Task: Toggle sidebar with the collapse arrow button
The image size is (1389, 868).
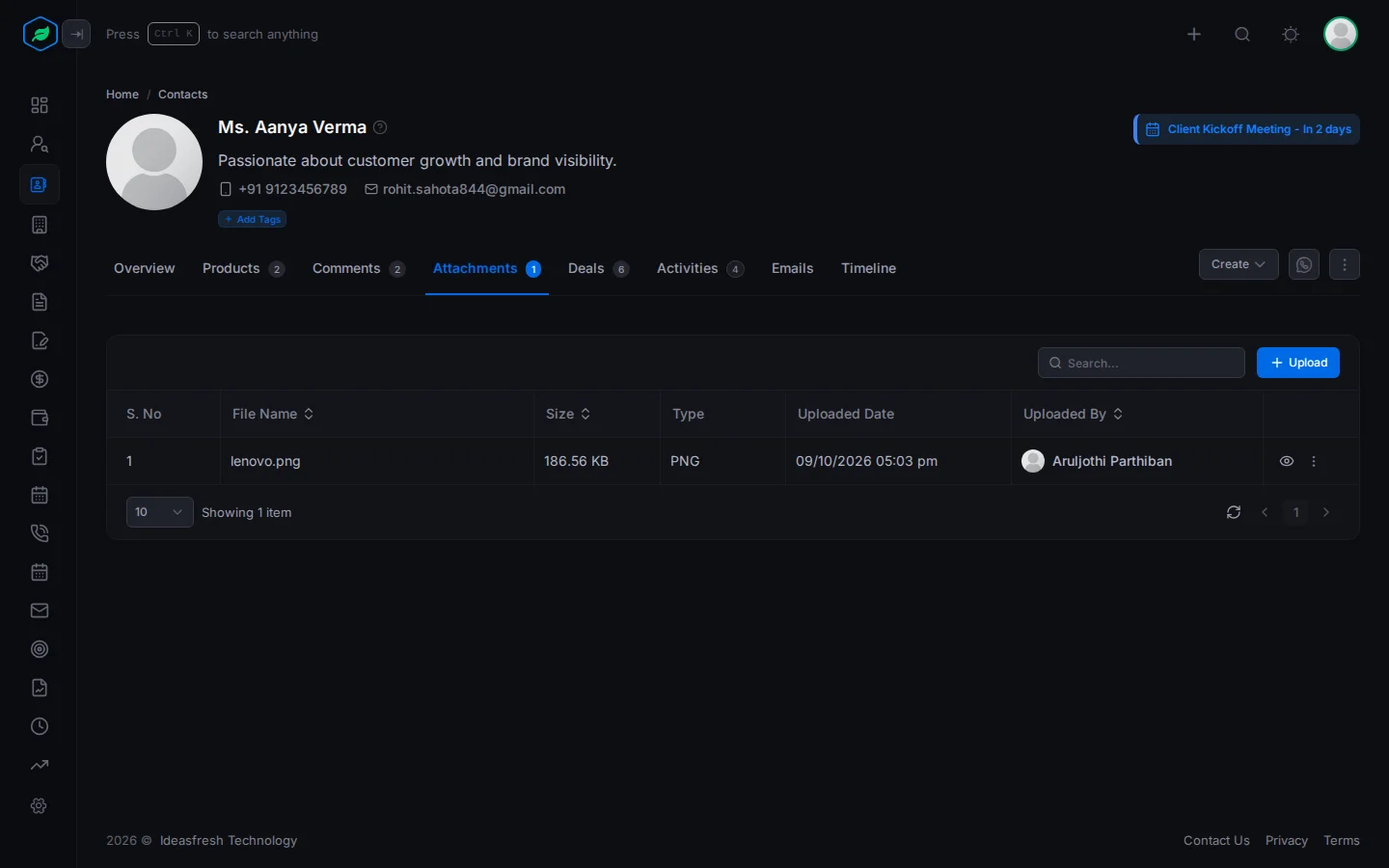Action: pos(76,34)
